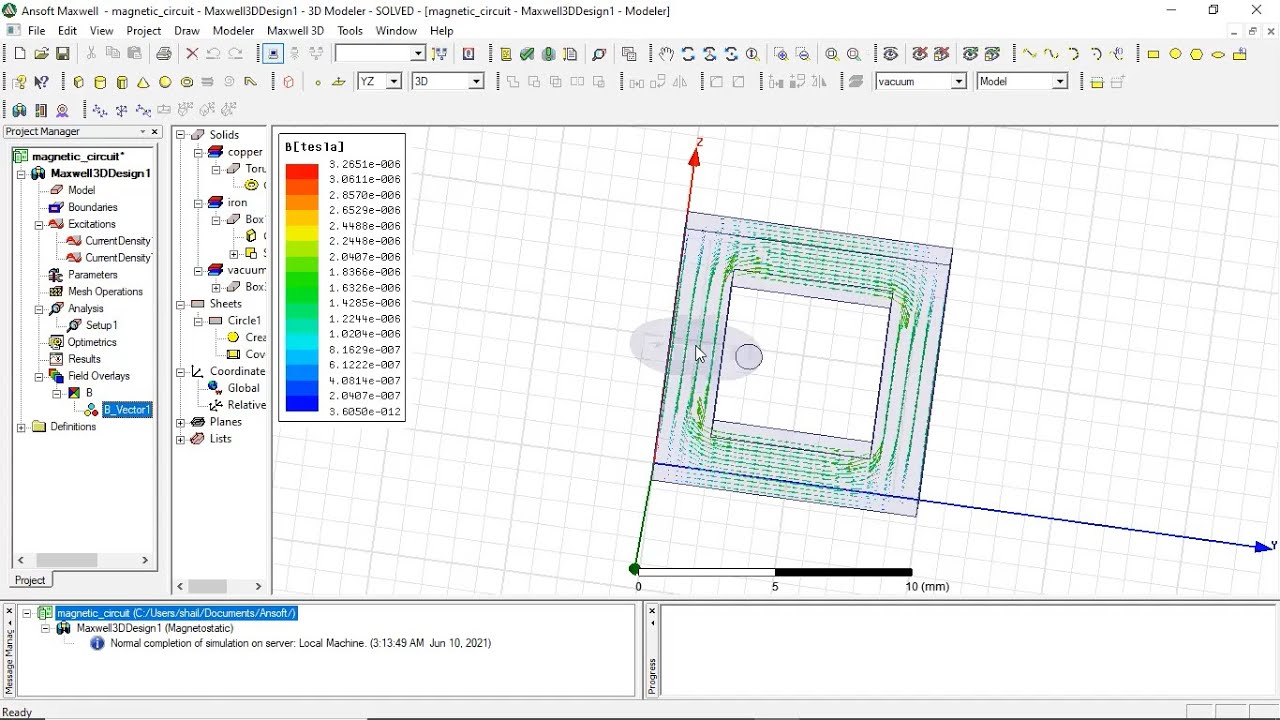Click the dark blue bottom legend color band
The height and width of the screenshot is (720, 1280).
(x=302, y=404)
